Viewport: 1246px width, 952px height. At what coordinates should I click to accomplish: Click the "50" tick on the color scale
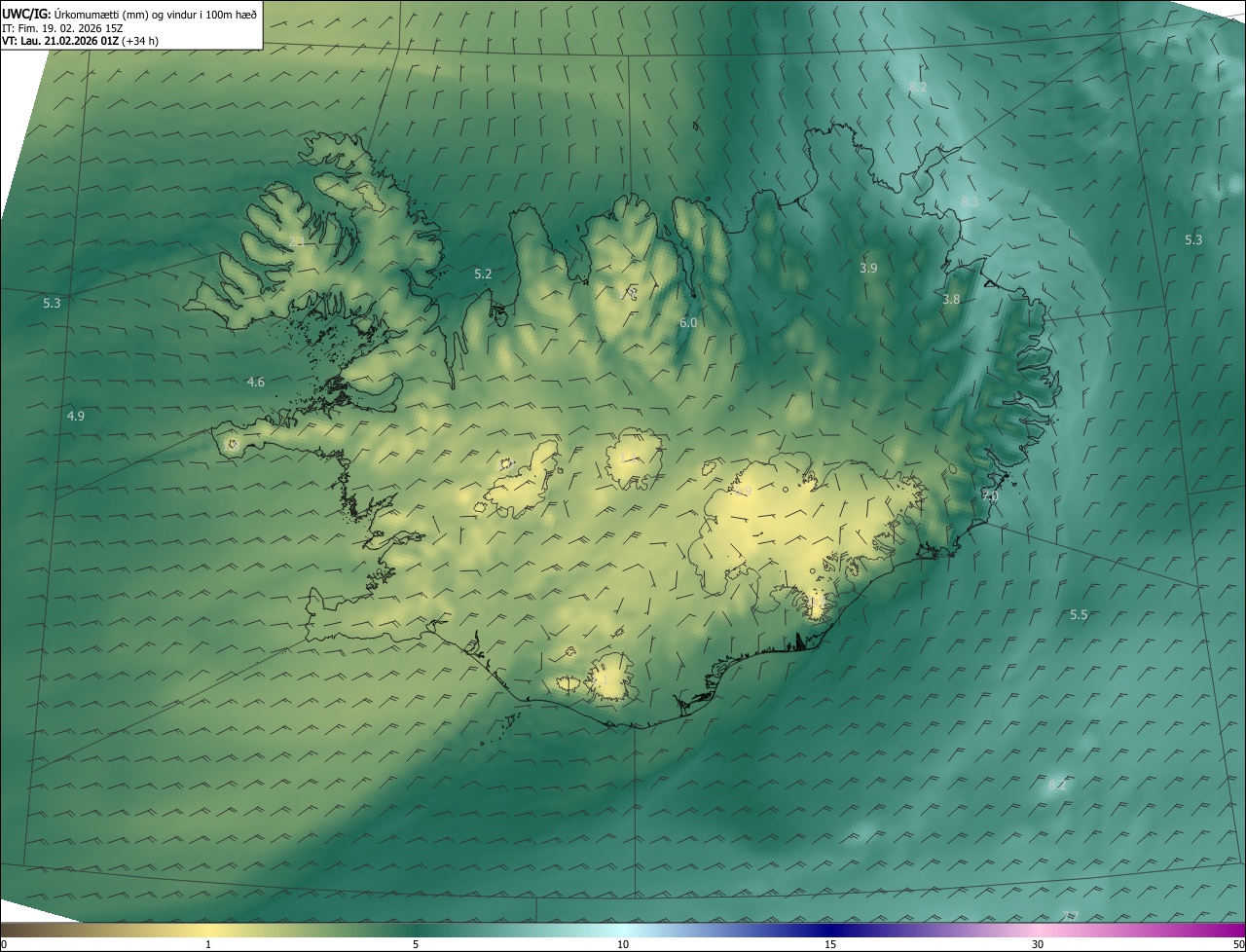tap(1238, 944)
